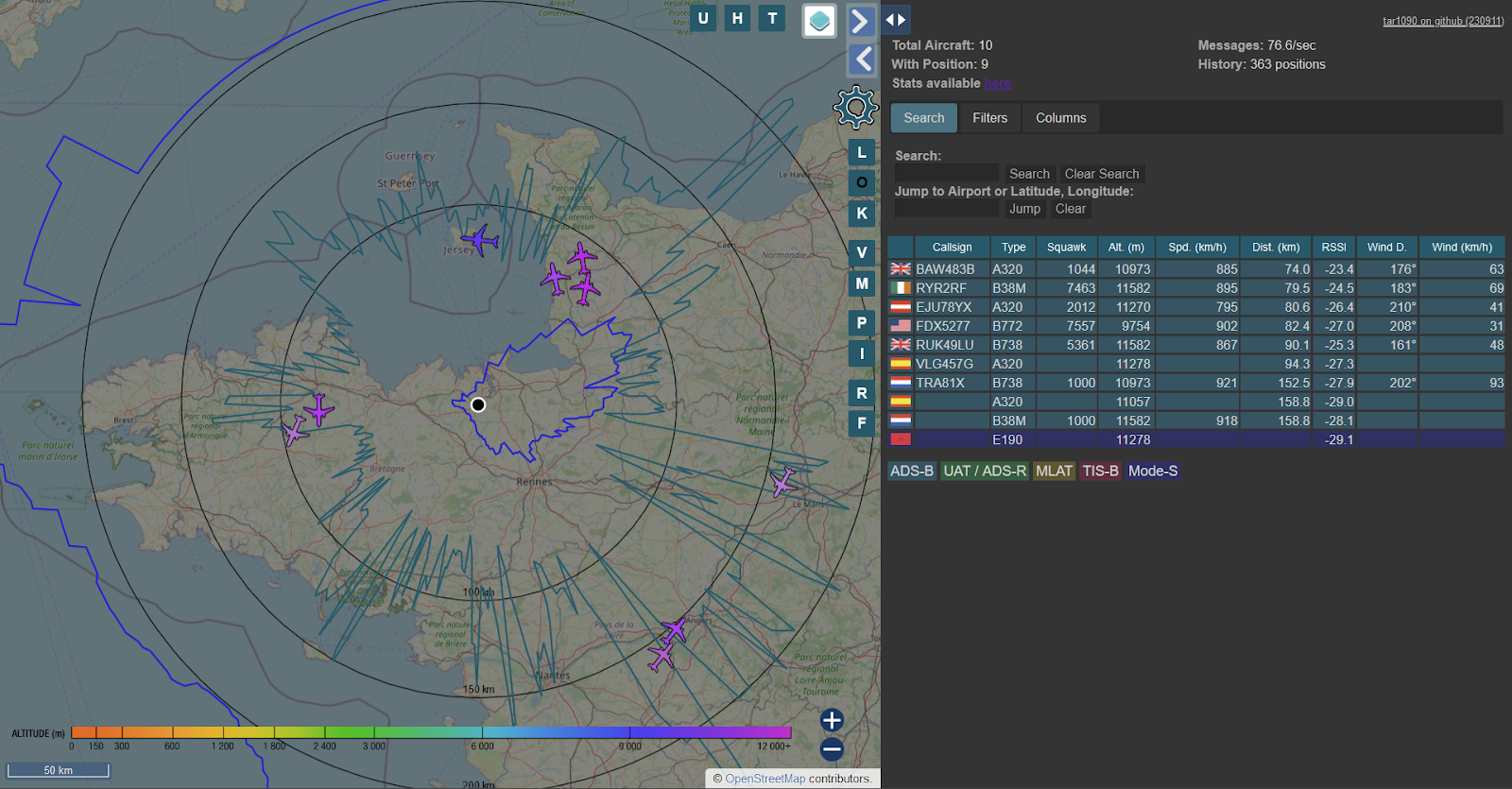
Task: Expand sidebar with right chevron button
Action: coord(861,21)
